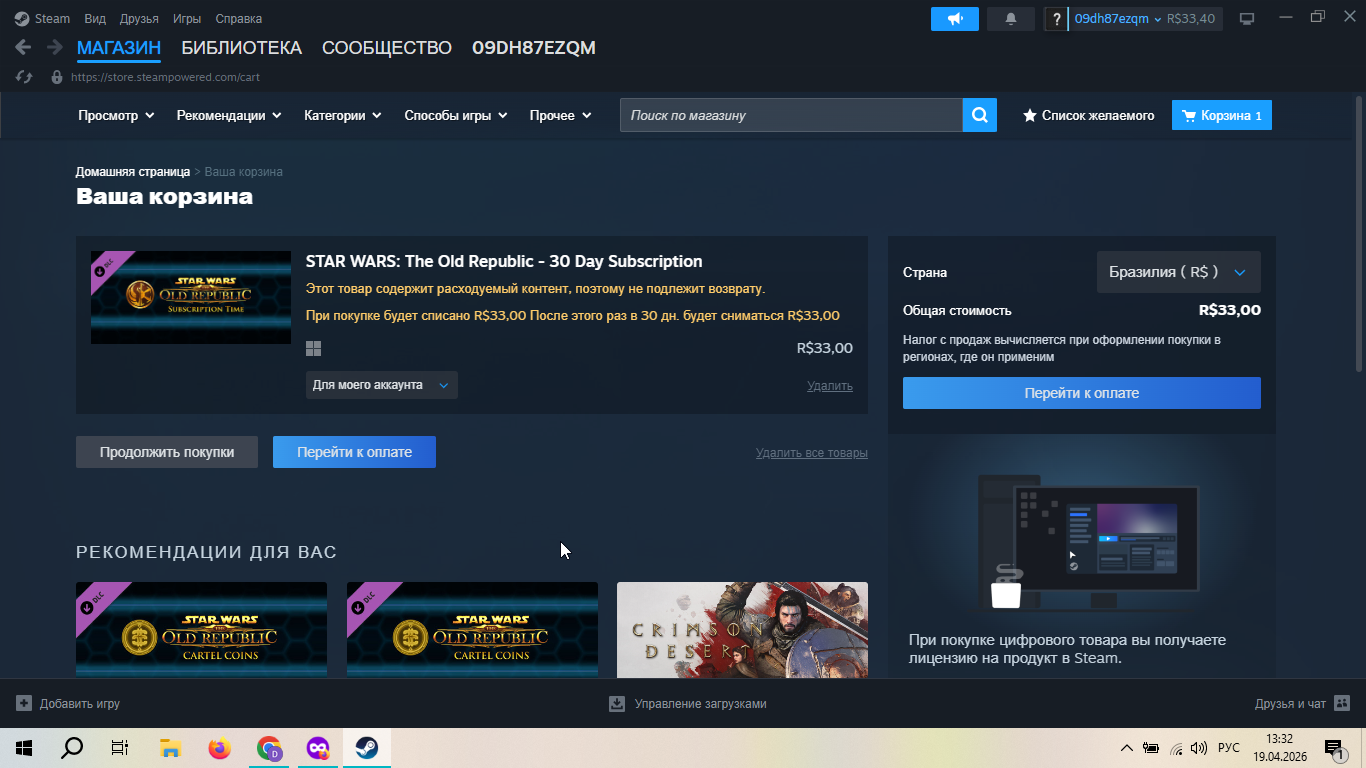Image resolution: width=1366 pixels, height=768 pixels.
Task: Remove the subscription via Удалить
Action: (x=830, y=386)
